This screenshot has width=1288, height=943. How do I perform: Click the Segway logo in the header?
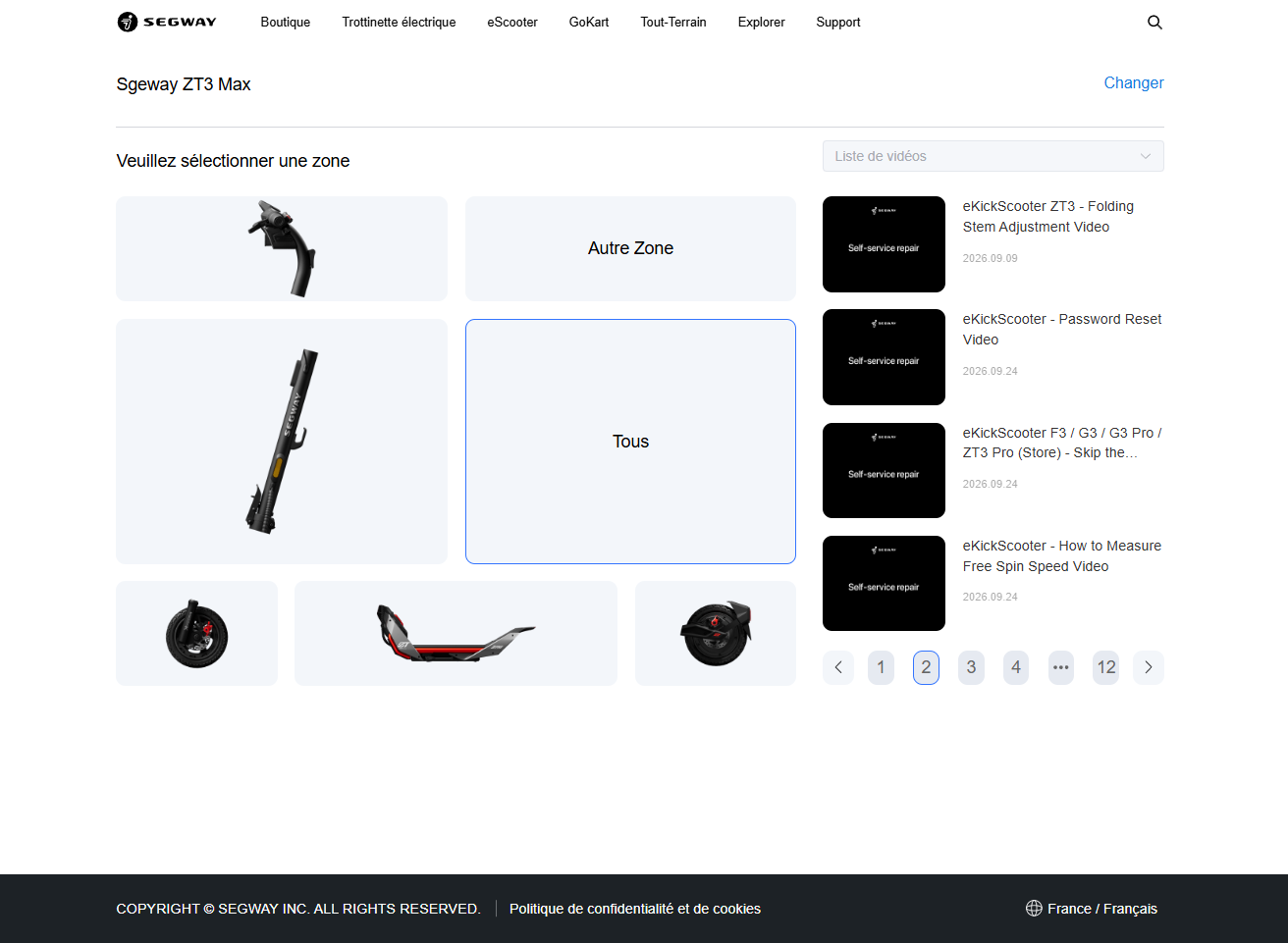click(x=167, y=22)
